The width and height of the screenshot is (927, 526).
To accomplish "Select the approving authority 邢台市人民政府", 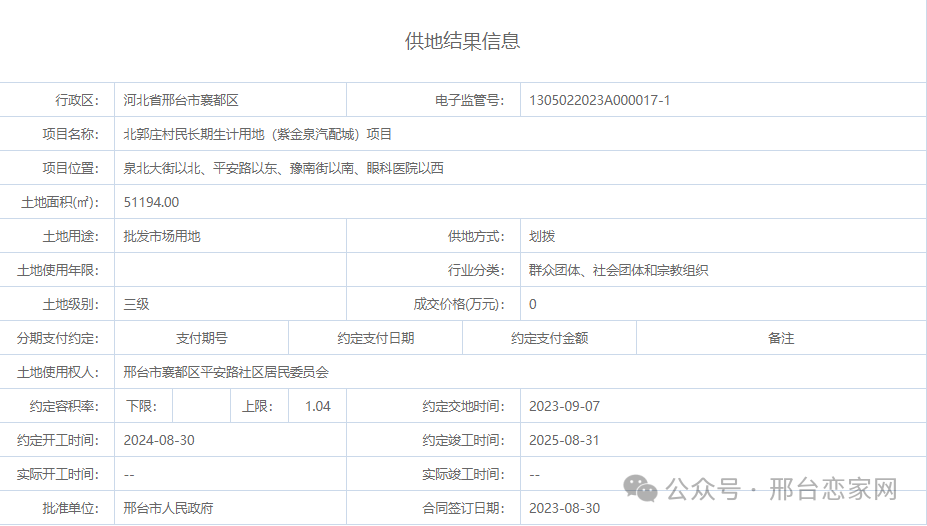I will pos(168,508).
